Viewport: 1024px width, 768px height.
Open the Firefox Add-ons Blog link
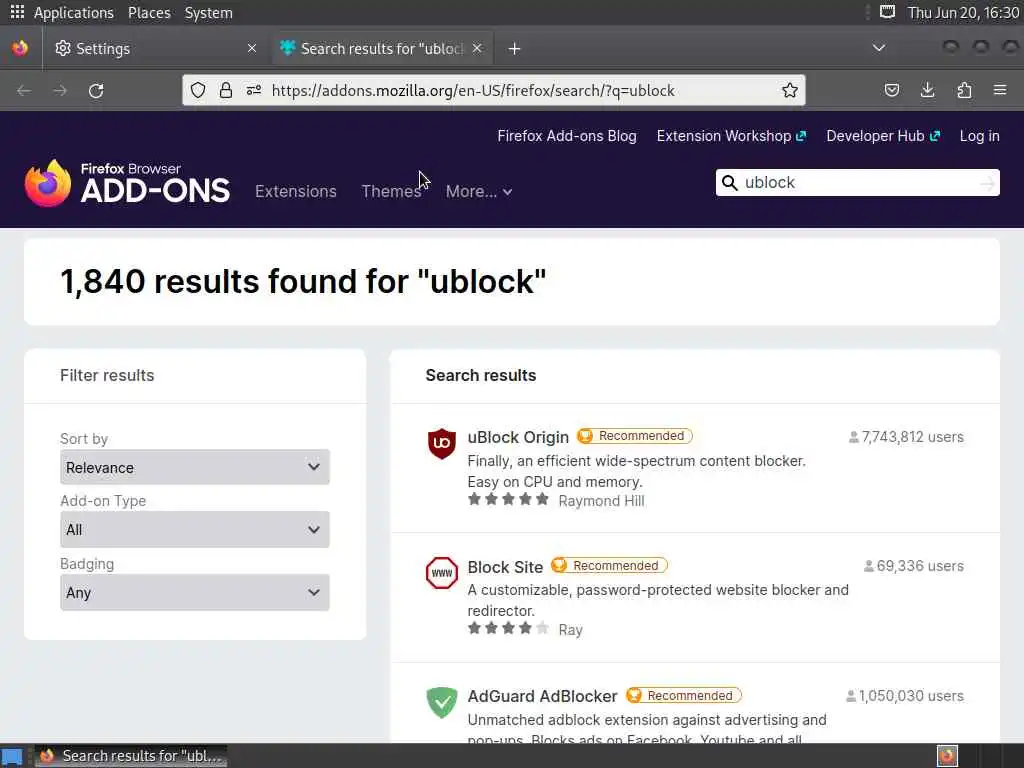coord(567,136)
